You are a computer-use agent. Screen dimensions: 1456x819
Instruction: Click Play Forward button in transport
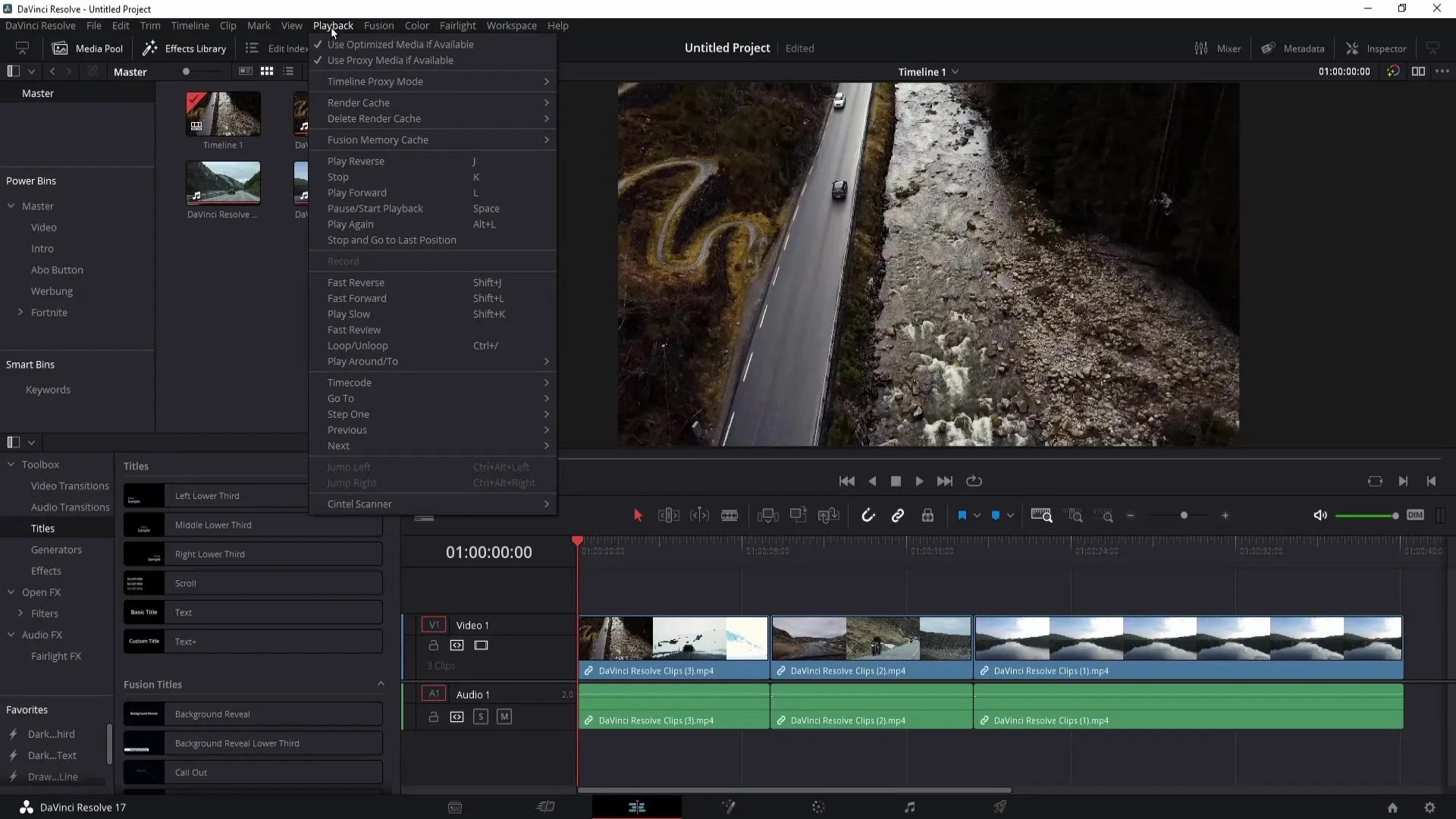click(919, 480)
